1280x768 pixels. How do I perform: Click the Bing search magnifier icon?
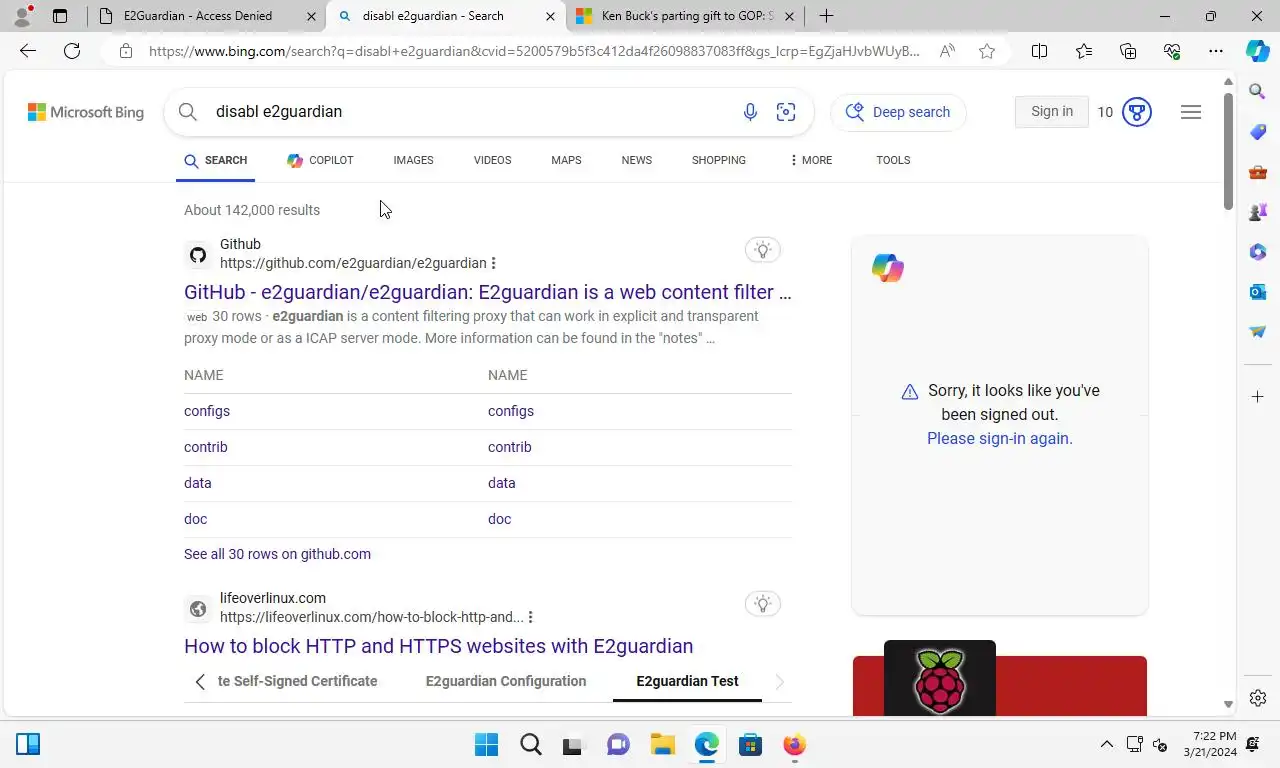[x=188, y=112]
